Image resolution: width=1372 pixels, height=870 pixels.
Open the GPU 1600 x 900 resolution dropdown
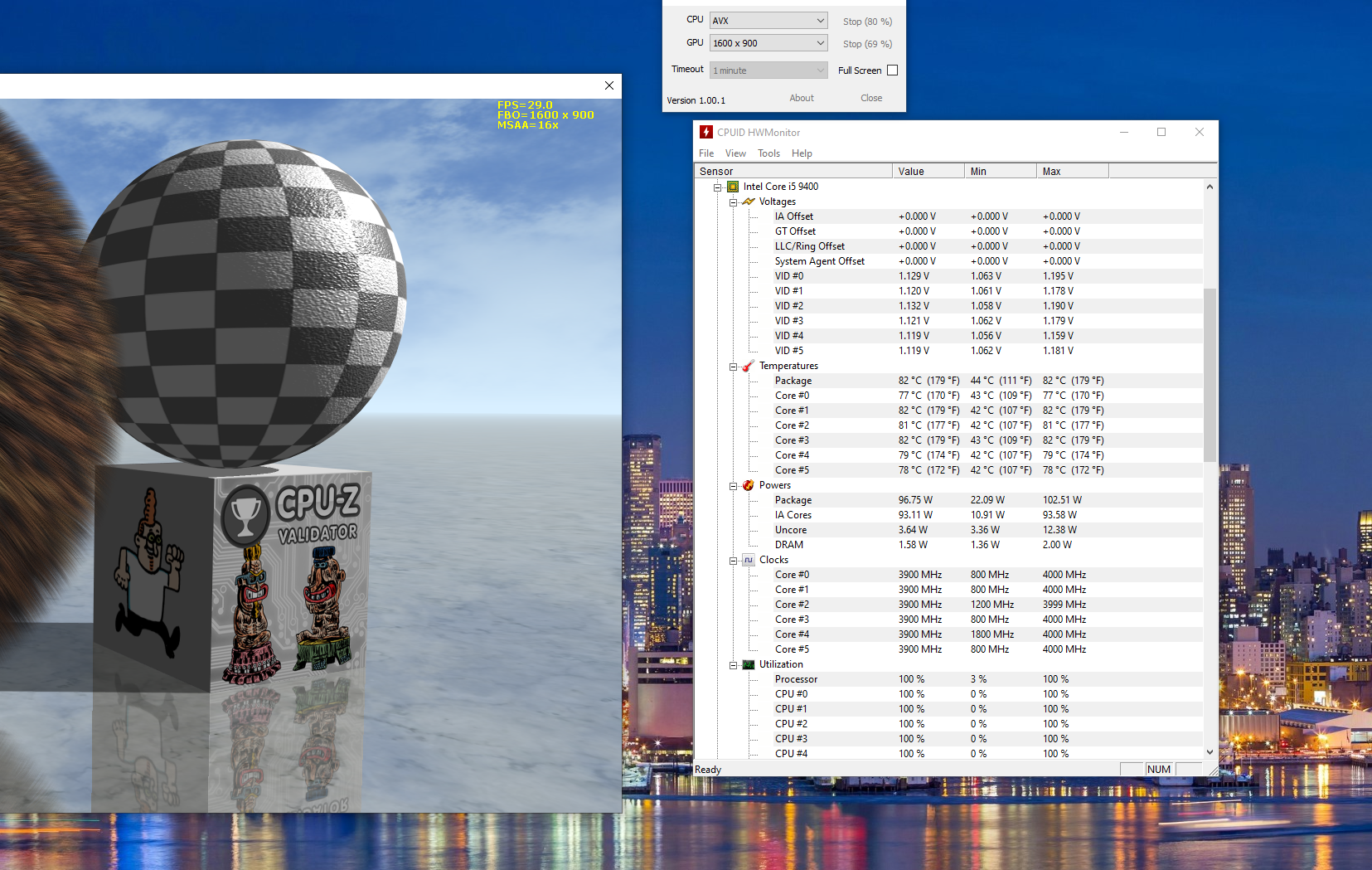768,43
